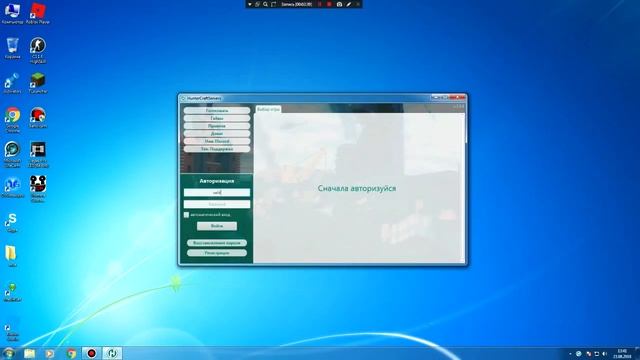Open the media player taskbar icon
This screenshot has height=360, width=640.
click(x=50, y=353)
